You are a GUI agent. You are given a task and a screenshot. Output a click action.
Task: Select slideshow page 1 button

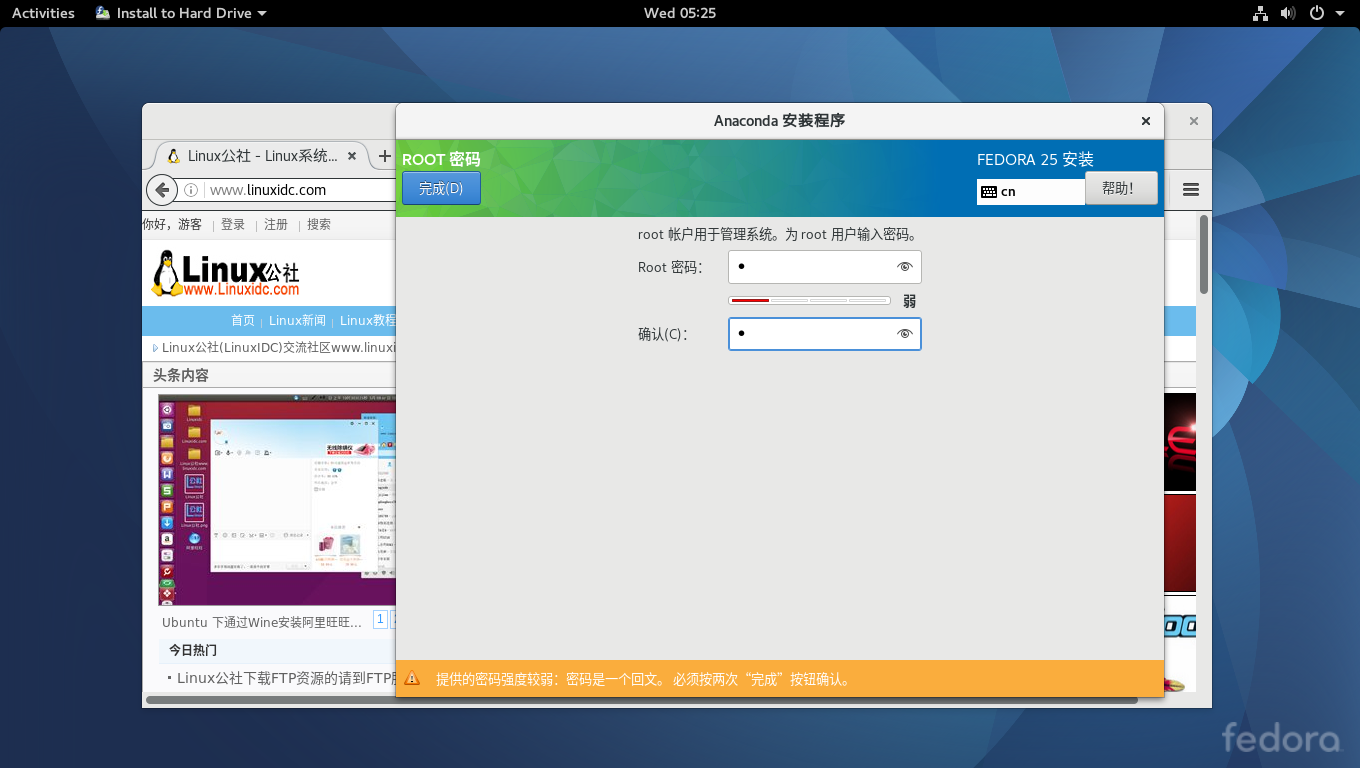[x=380, y=620]
